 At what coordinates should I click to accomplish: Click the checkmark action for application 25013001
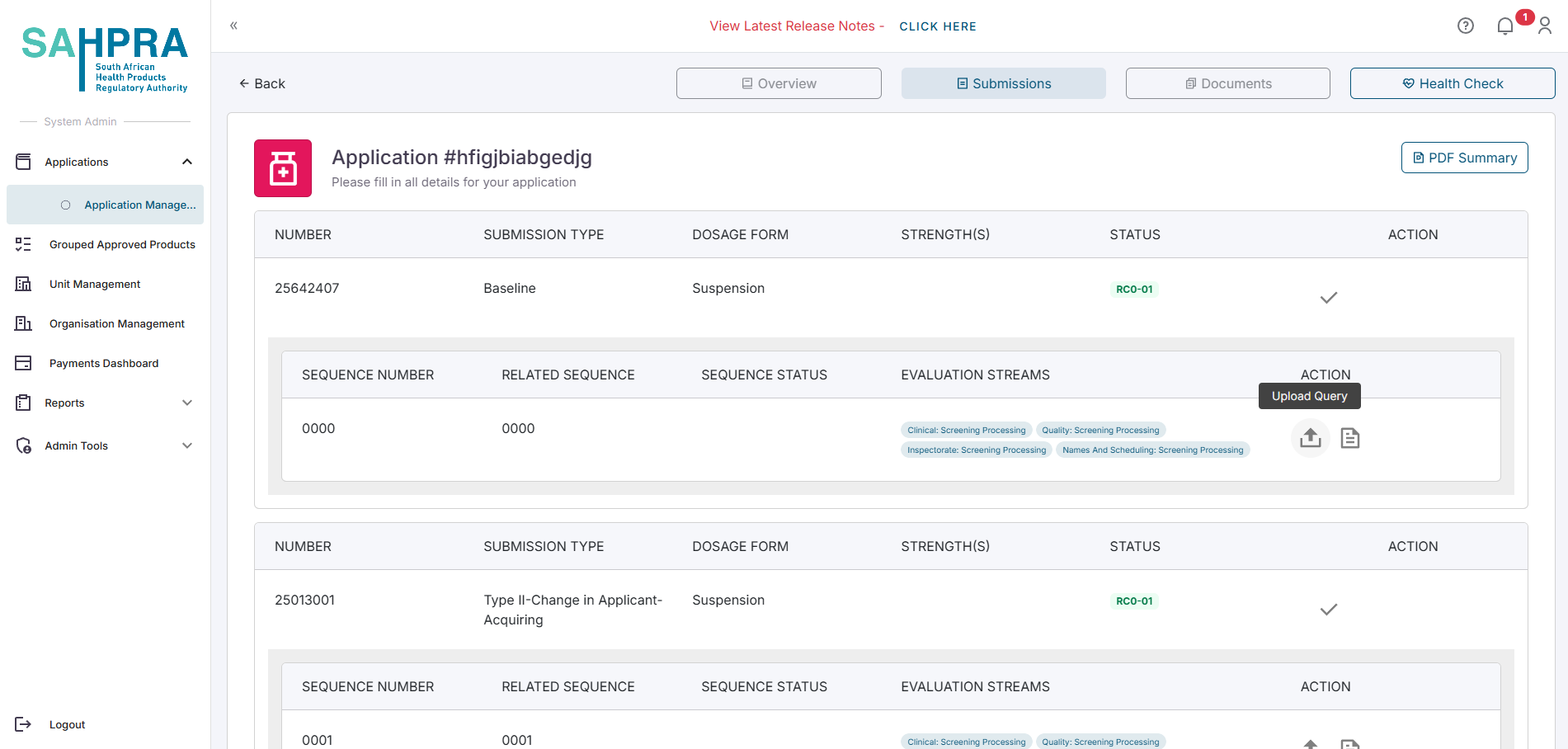coord(1328,610)
